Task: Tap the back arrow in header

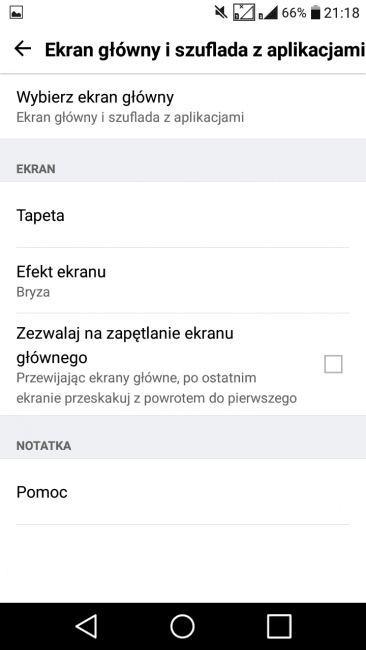Action: coord(23,49)
